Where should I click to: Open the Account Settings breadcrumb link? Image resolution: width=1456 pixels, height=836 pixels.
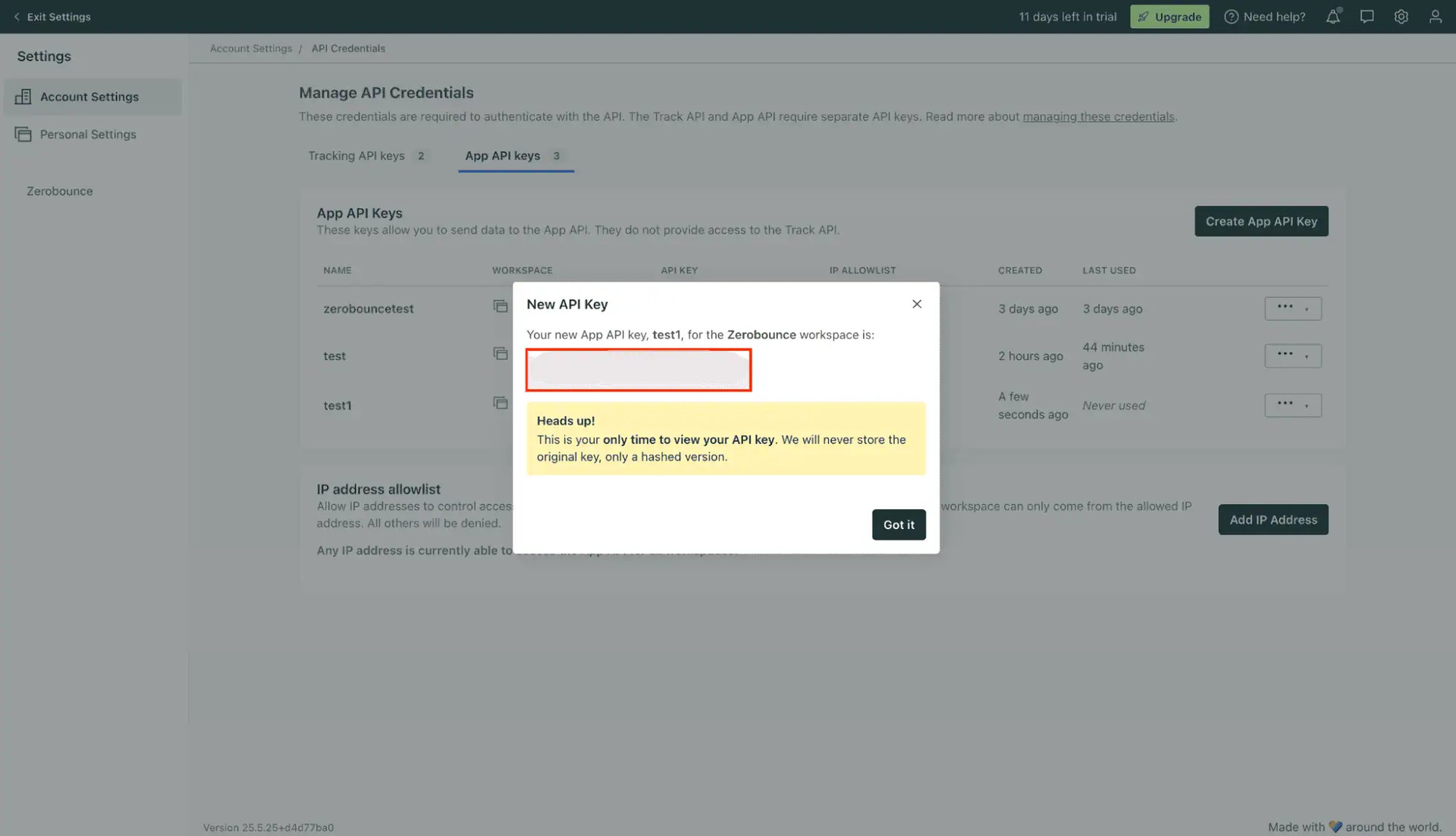click(x=250, y=48)
